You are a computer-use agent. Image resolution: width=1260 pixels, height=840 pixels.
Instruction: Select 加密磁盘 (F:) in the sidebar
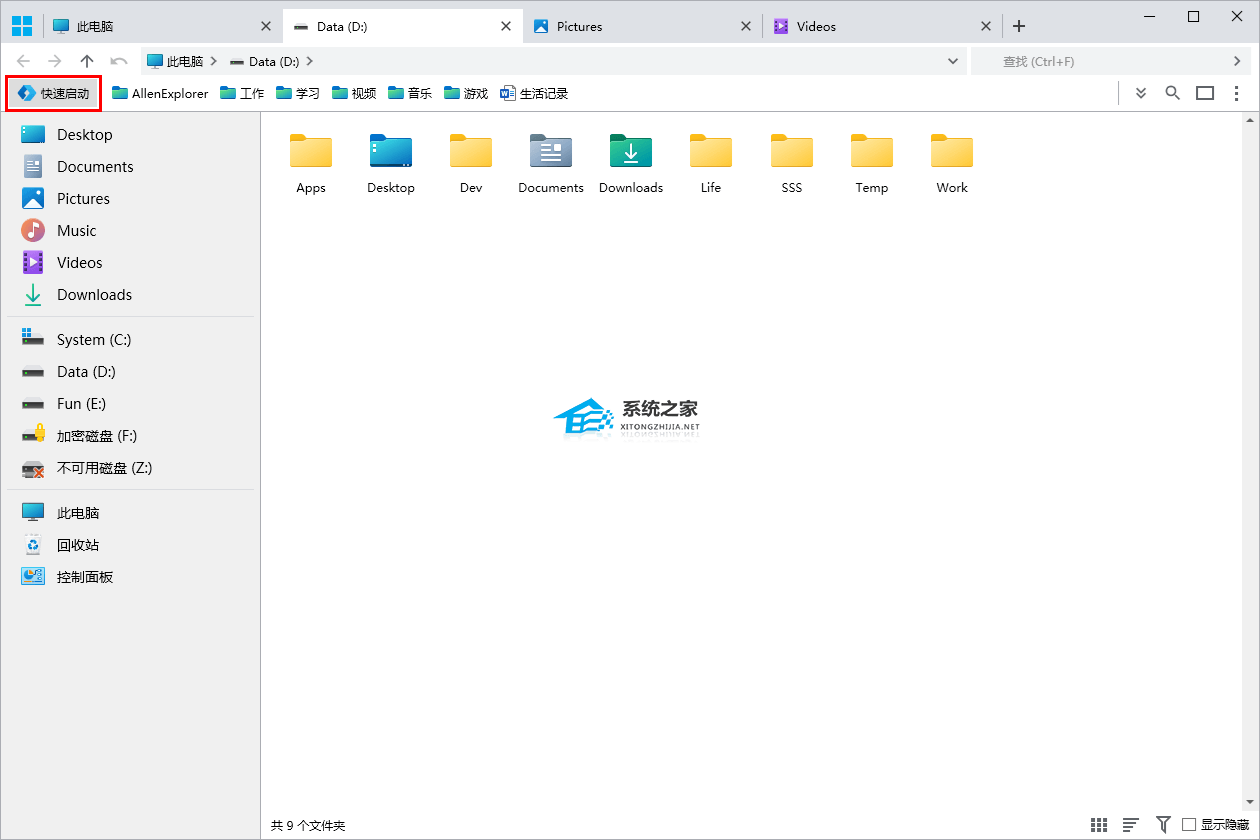(x=96, y=436)
